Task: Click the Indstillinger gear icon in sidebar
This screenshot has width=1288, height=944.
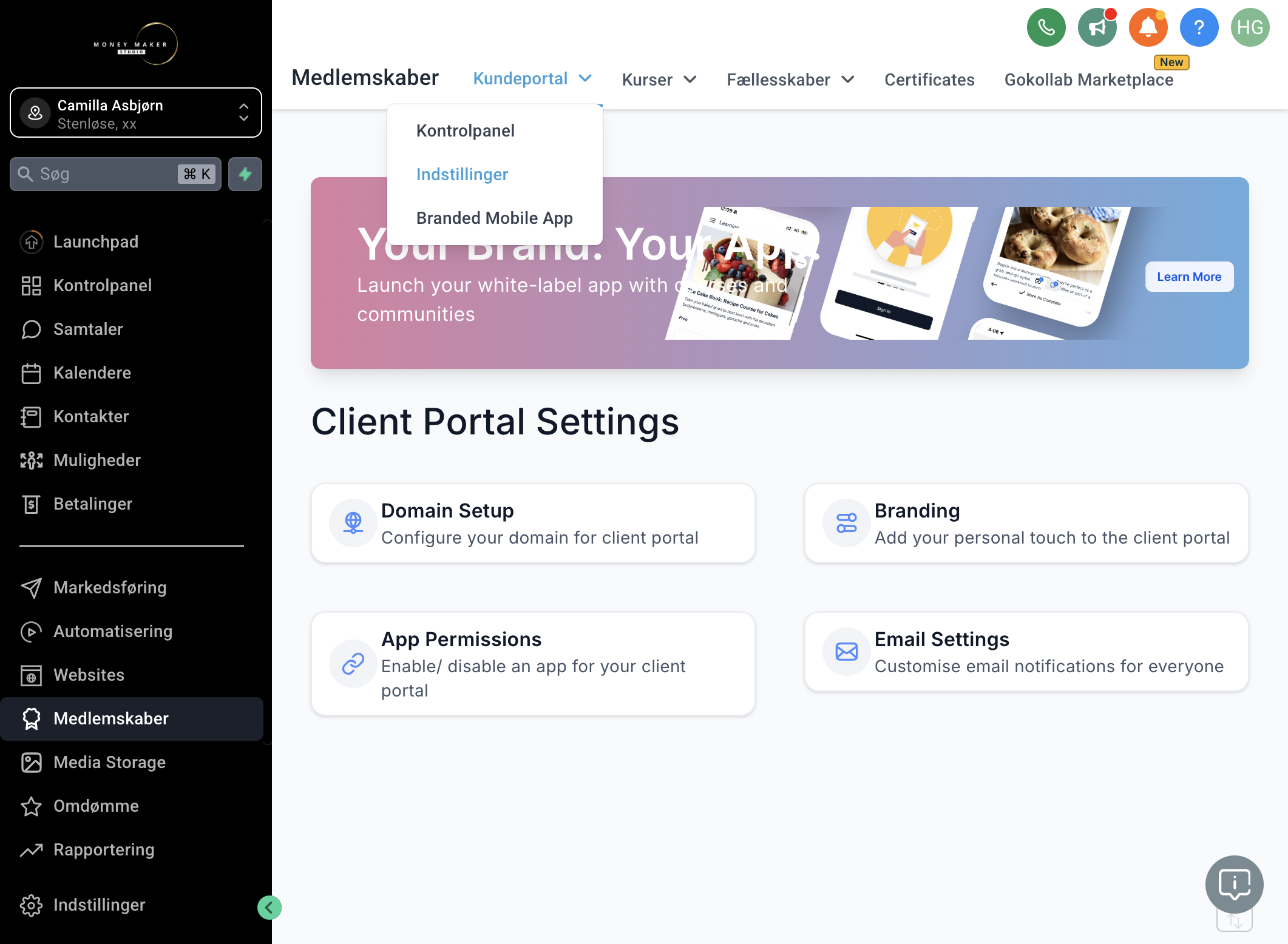Action: (x=32, y=905)
